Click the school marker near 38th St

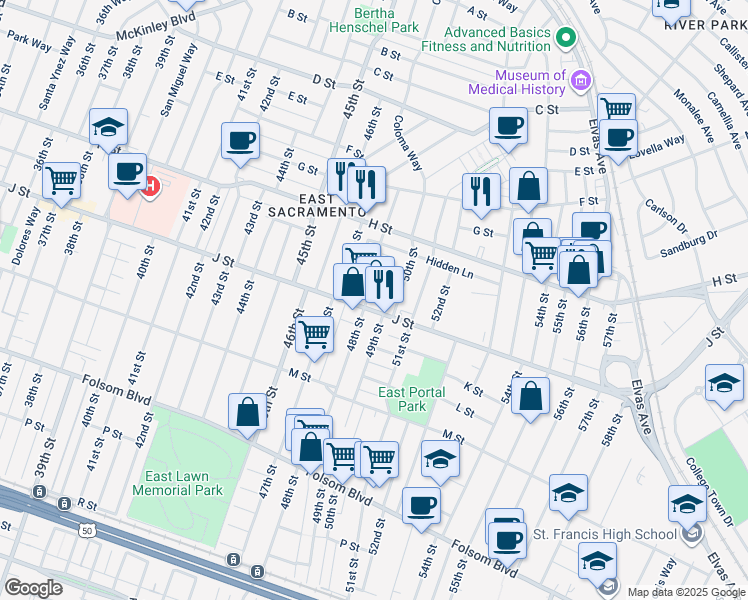[108, 128]
